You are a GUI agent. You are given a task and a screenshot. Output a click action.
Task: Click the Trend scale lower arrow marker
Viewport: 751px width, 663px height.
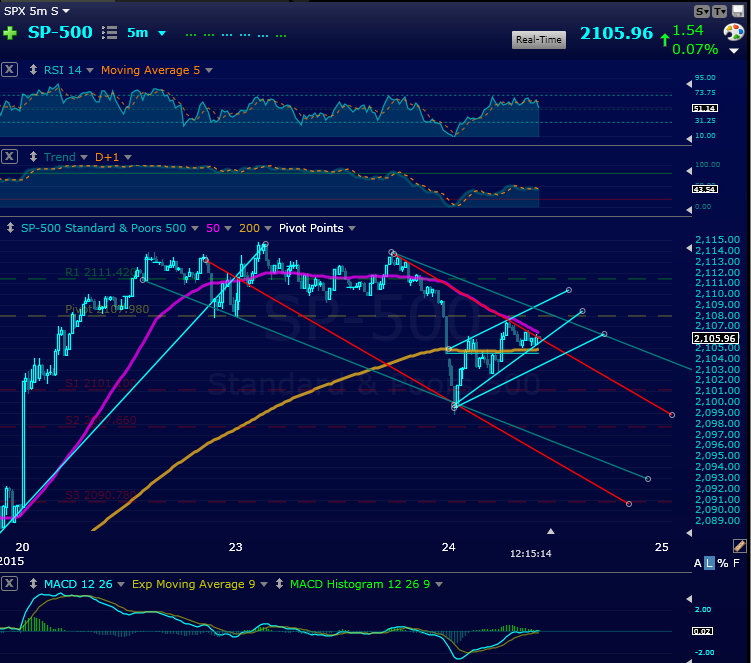(x=689, y=209)
